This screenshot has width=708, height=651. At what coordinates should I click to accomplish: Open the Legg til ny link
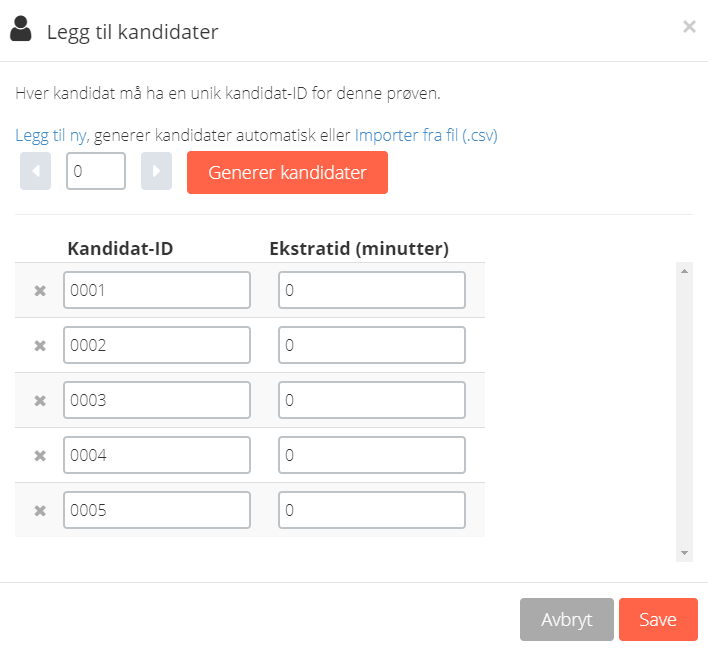click(x=52, y=135)
